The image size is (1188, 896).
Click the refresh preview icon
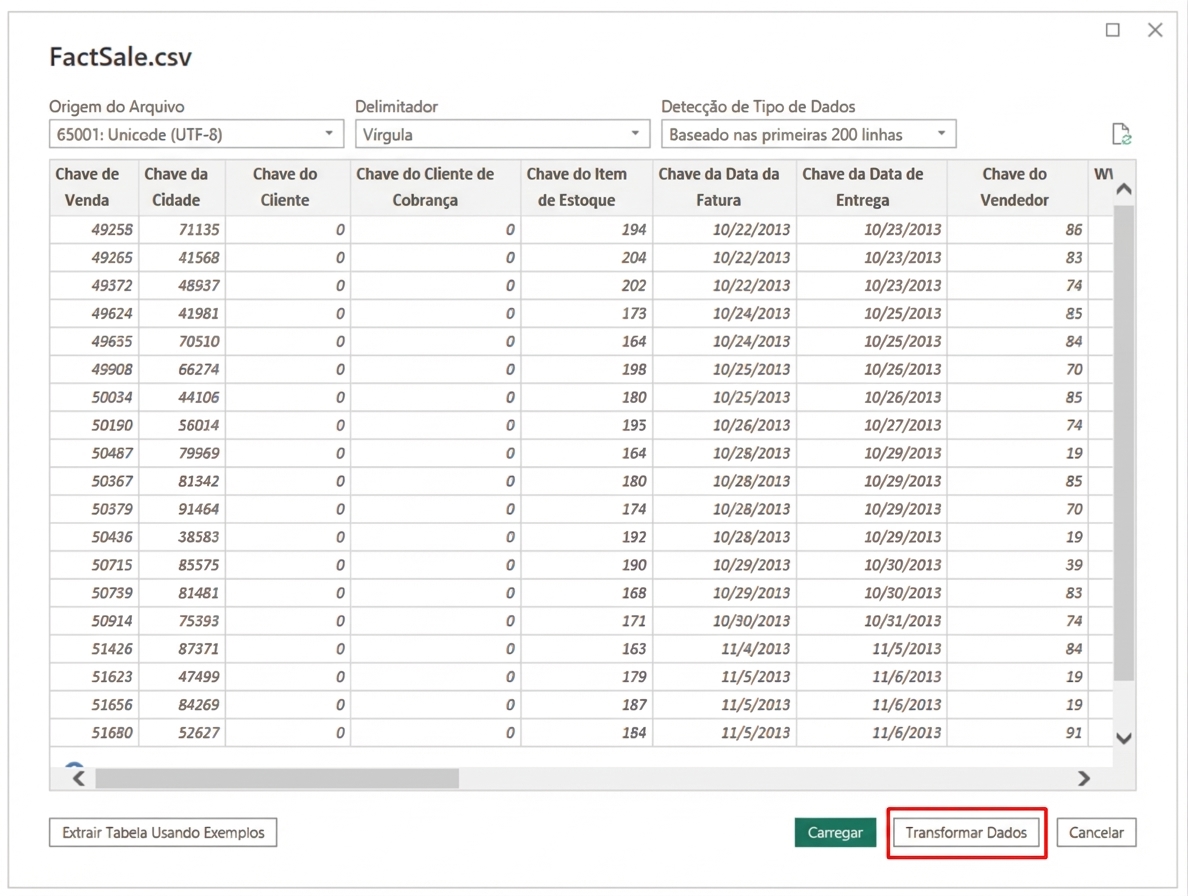coord(1121,134)
